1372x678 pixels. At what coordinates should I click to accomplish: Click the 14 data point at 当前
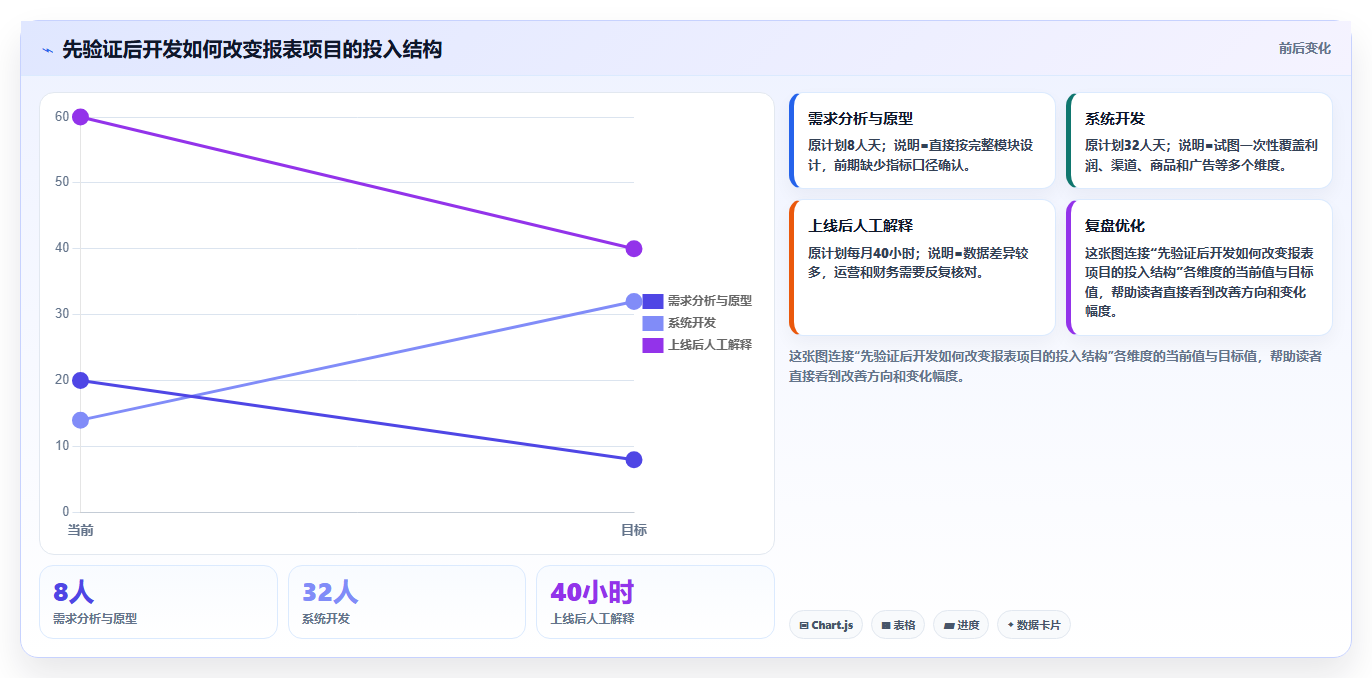click(80, 420)
